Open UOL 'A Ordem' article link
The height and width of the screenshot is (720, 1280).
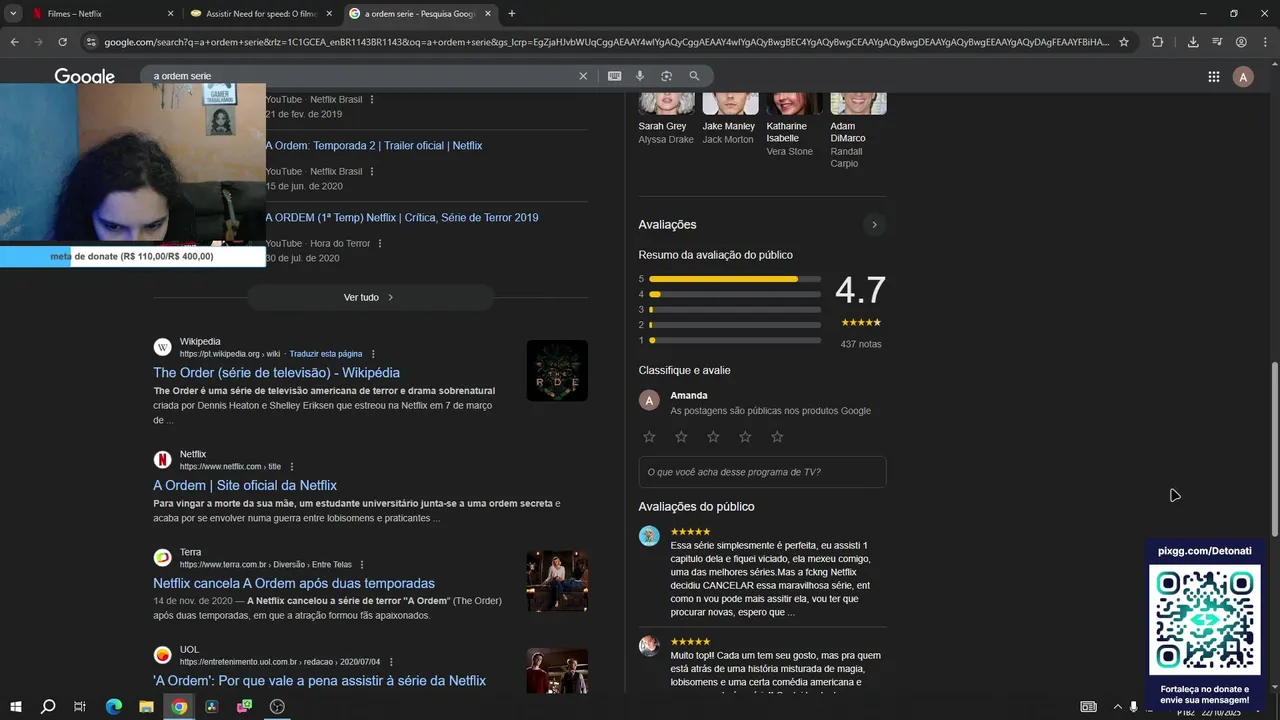tap(319, 681)
